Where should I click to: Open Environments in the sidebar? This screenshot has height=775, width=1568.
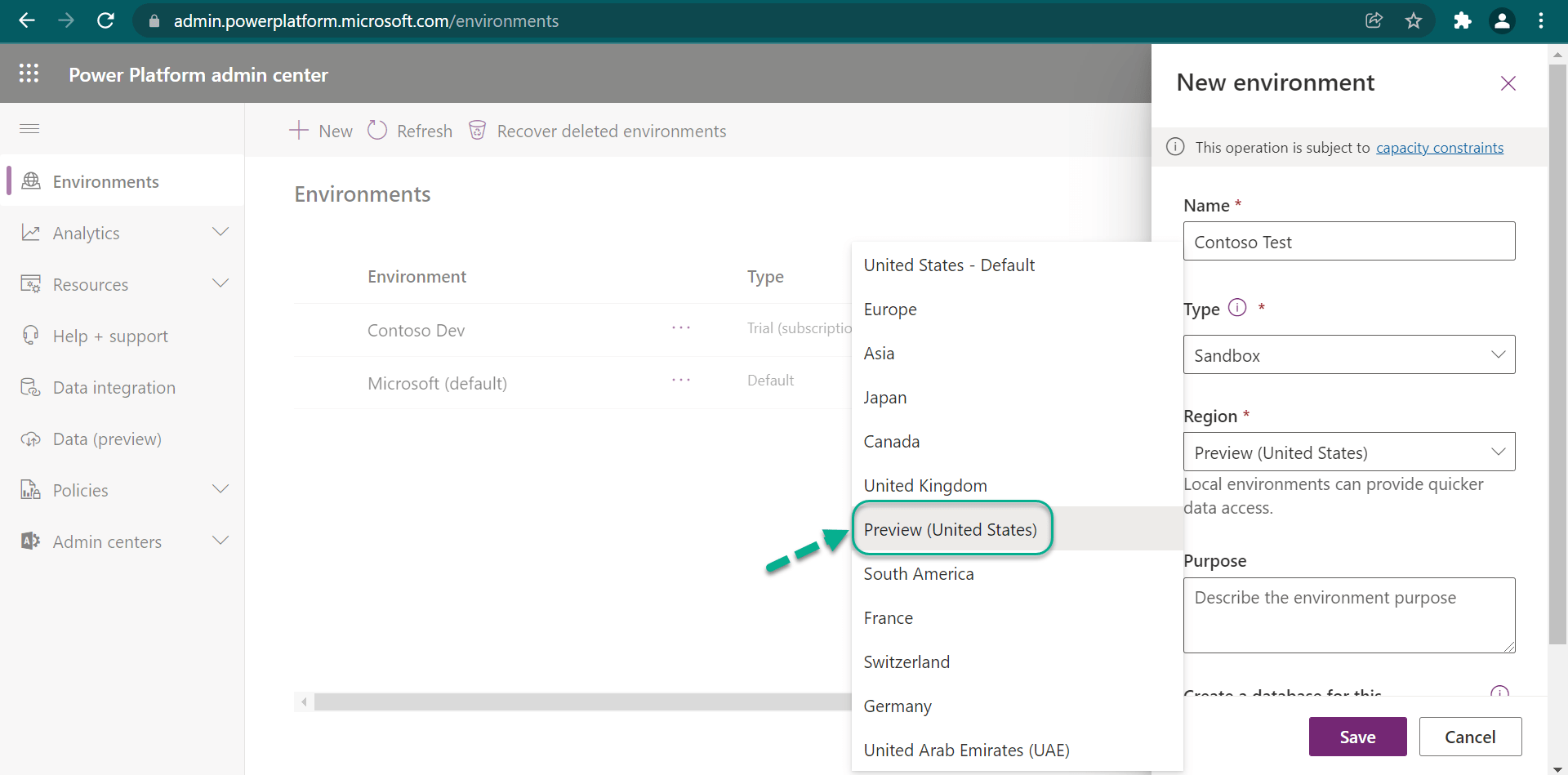[x=122, y=181]
